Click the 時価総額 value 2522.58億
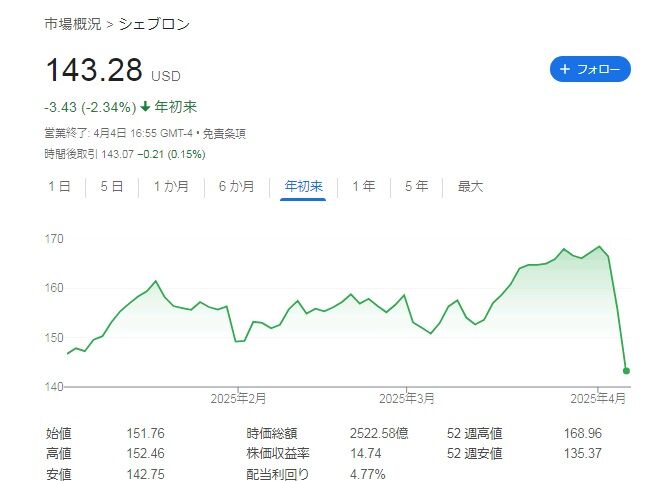Image resolution: width=648 pixels, height=481 pixels. [379, 433]
